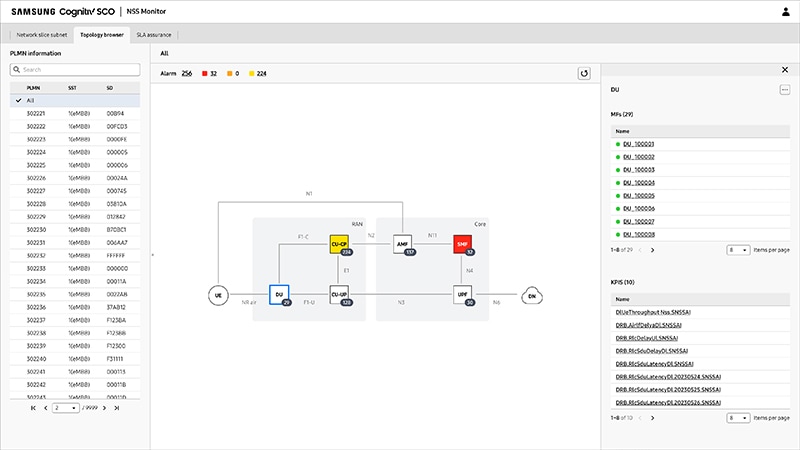800x450 pixels.
Task: Open DRB.AirIfDelayDl.SNSSAI KPI link
Action: click(648, 325)
